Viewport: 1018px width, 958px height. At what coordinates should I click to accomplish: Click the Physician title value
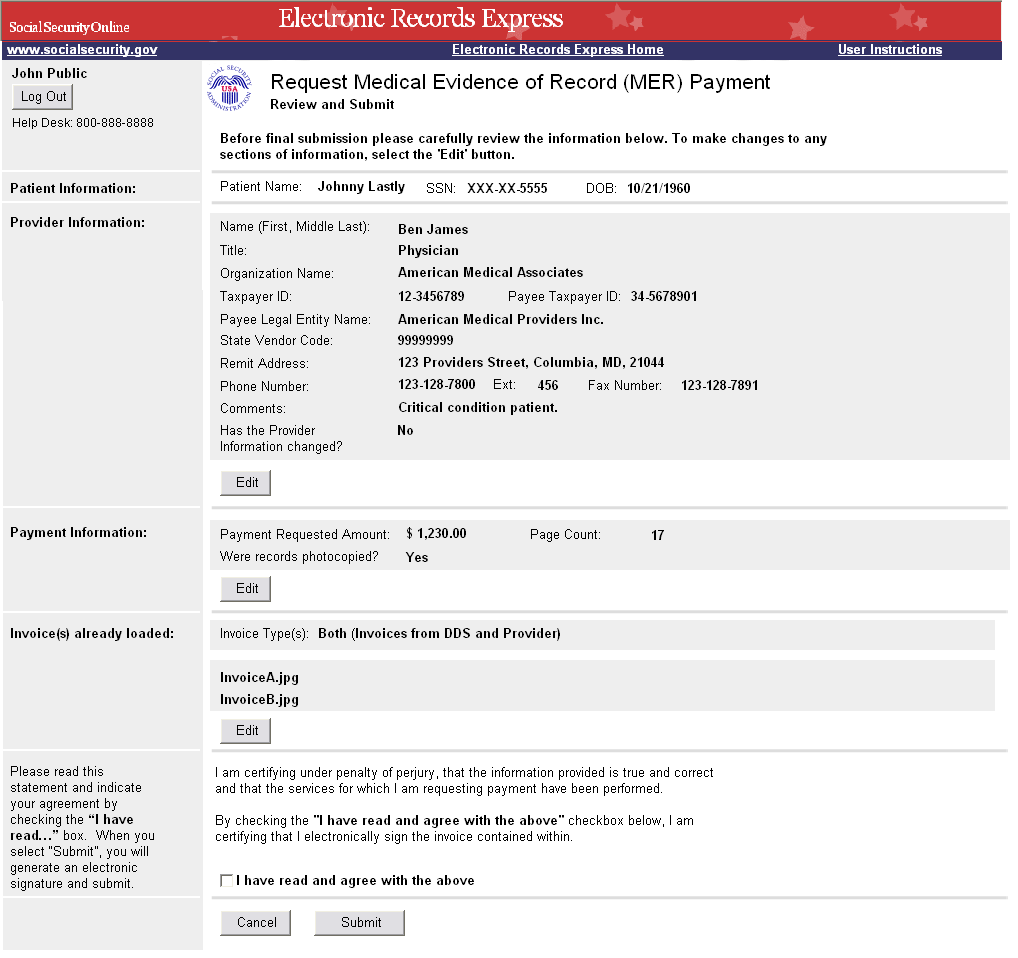428,251
